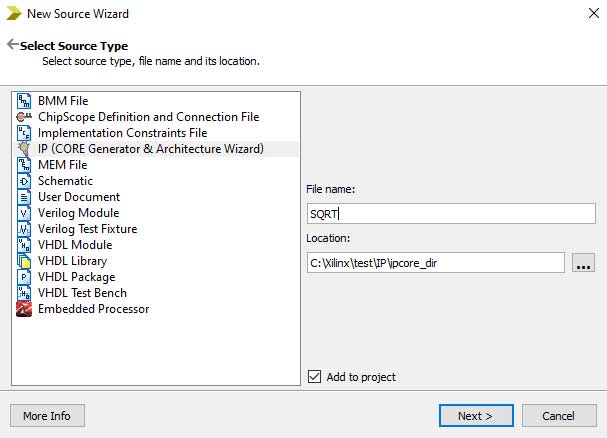The height and width of the screenshot is (438, 607).
Task: Click the File name input field
Action: tap(450, 212)
